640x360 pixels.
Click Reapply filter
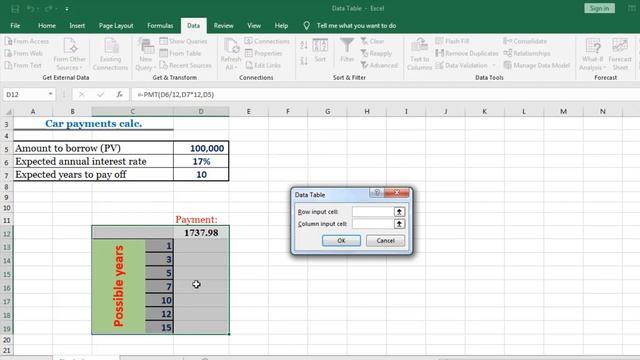[x=376, y=53]
